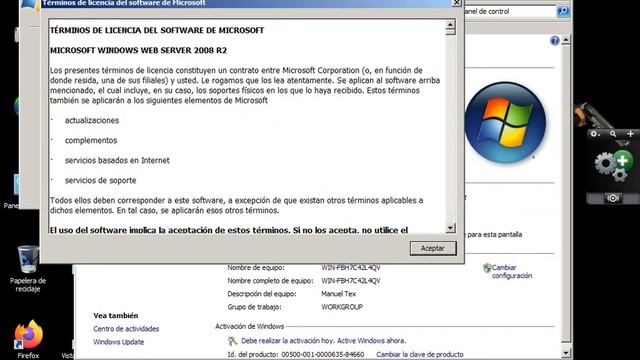This screenshot has width=640, height=360.
Task: Click the system window scroll up arrow
Action: point(566,40)
